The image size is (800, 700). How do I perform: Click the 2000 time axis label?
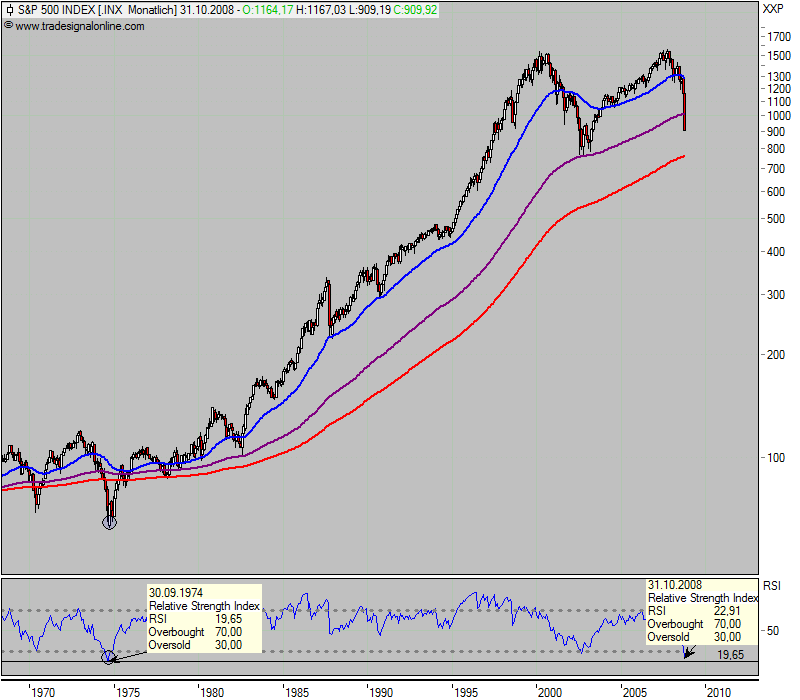[550, 692]
